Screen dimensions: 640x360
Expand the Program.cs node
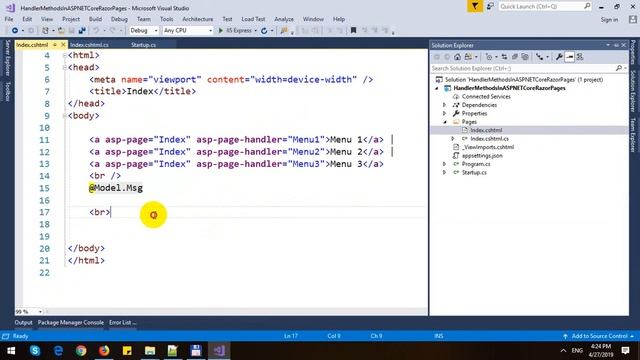[x=444, y=164]
